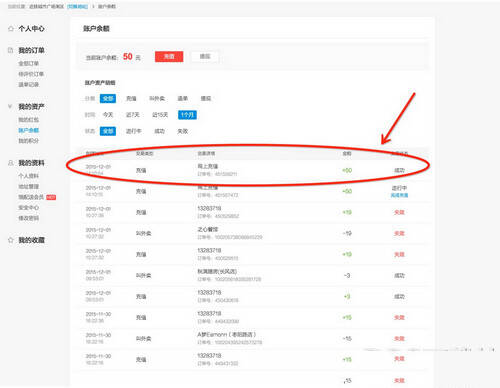Click the red 50 balance amount

tap(128, 57)
